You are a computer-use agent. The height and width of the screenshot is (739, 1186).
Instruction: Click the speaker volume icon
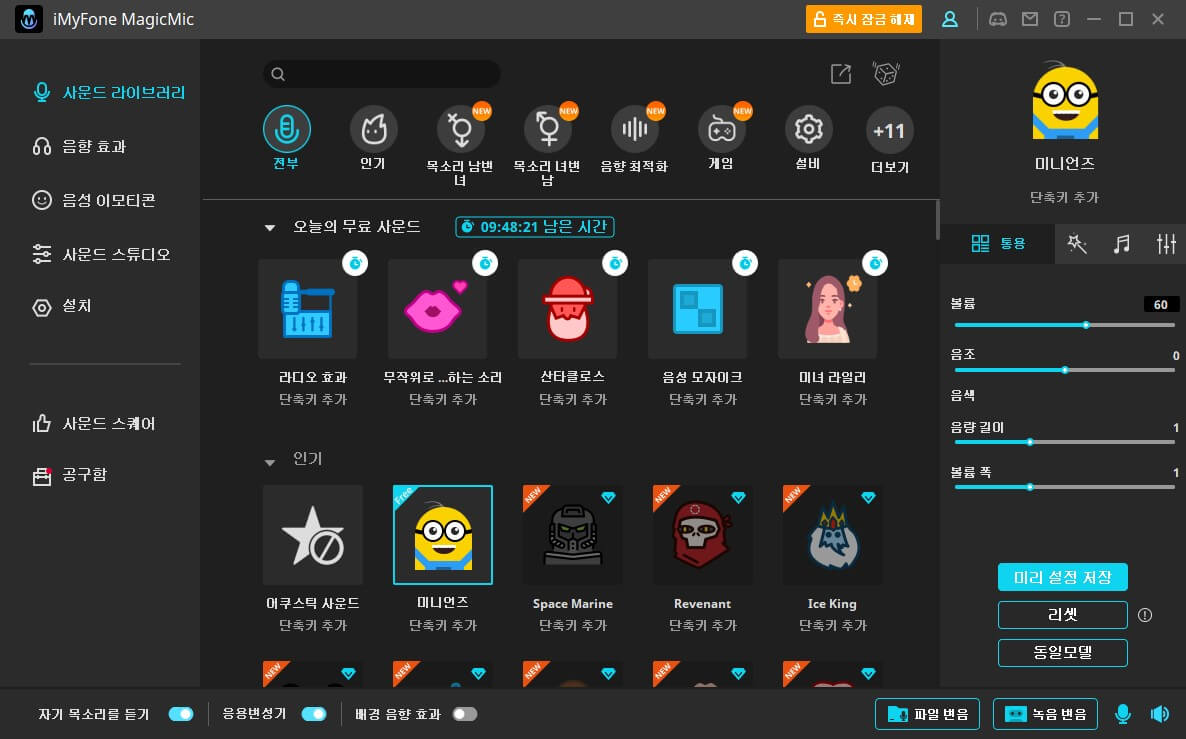pyautogui.click(x=1160, y=714)
